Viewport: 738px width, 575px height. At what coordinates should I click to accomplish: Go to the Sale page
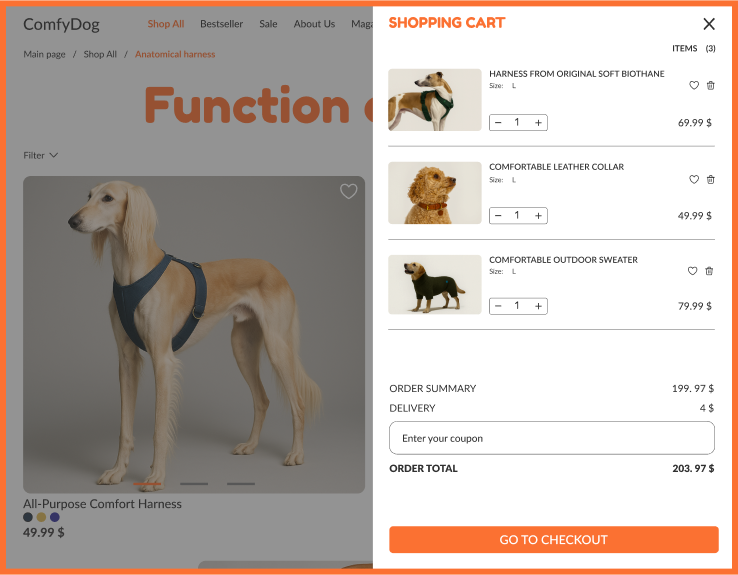(x=268, y=24)
